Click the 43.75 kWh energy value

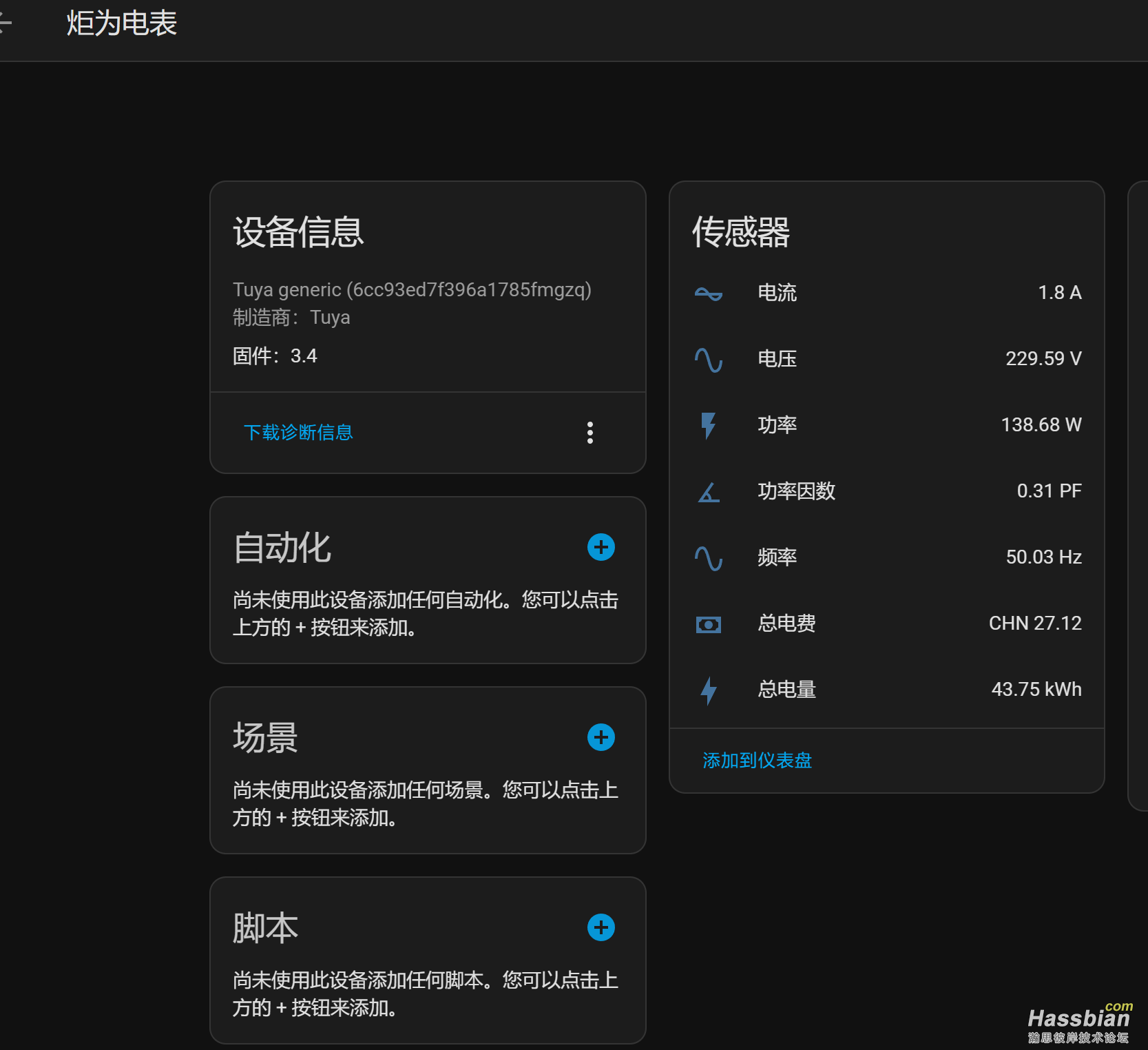click(x=1036, y=690)
